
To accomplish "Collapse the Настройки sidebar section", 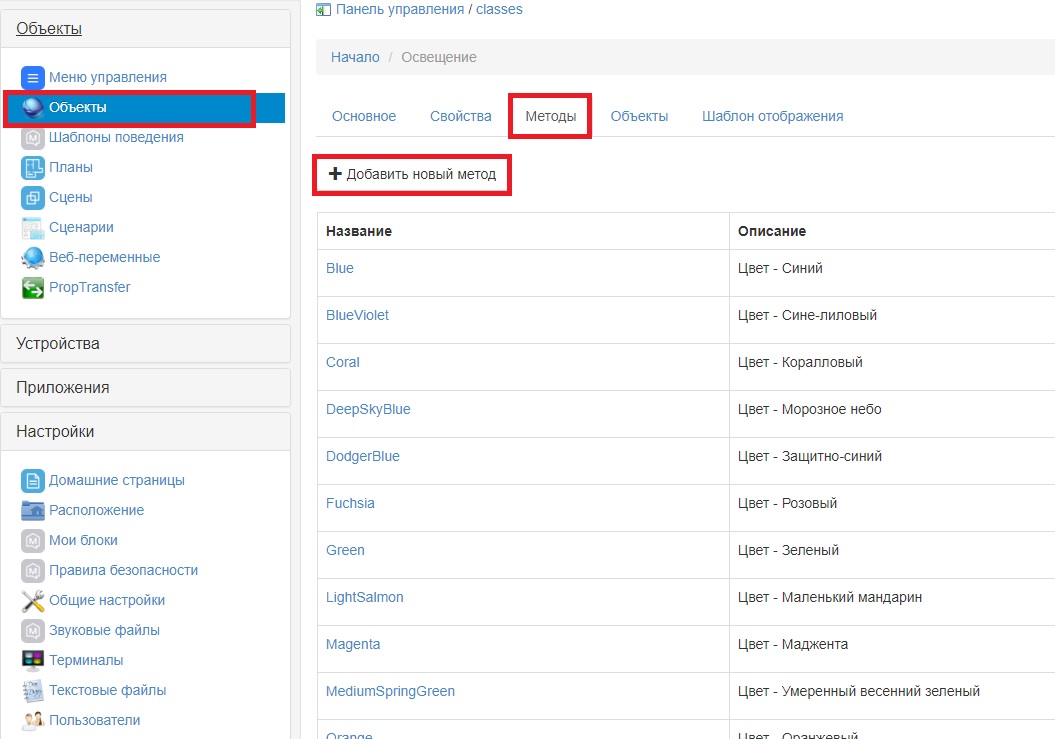I will [x=55, y=431].
